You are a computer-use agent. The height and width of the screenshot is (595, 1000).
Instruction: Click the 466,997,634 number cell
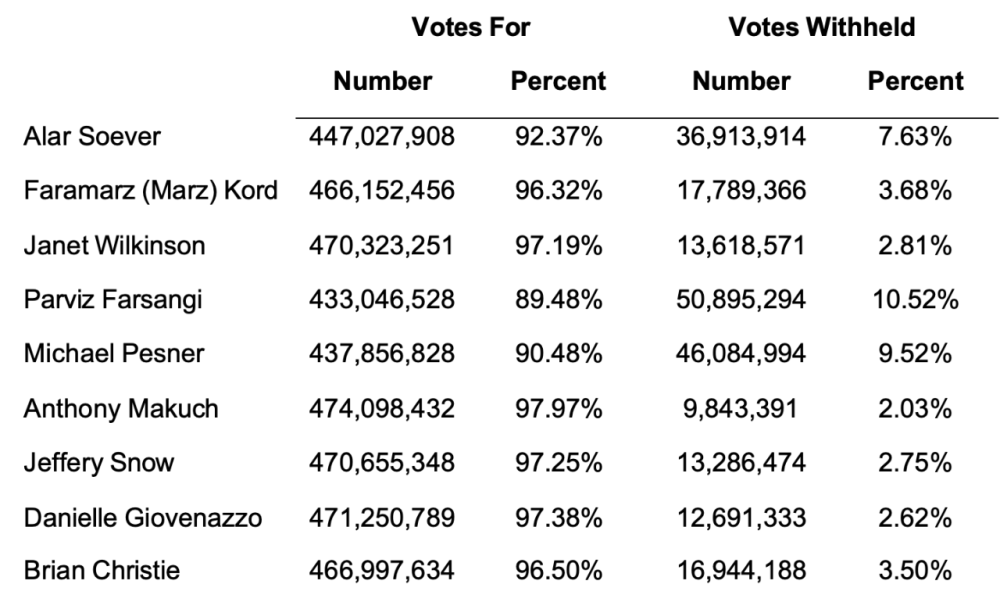382,570
